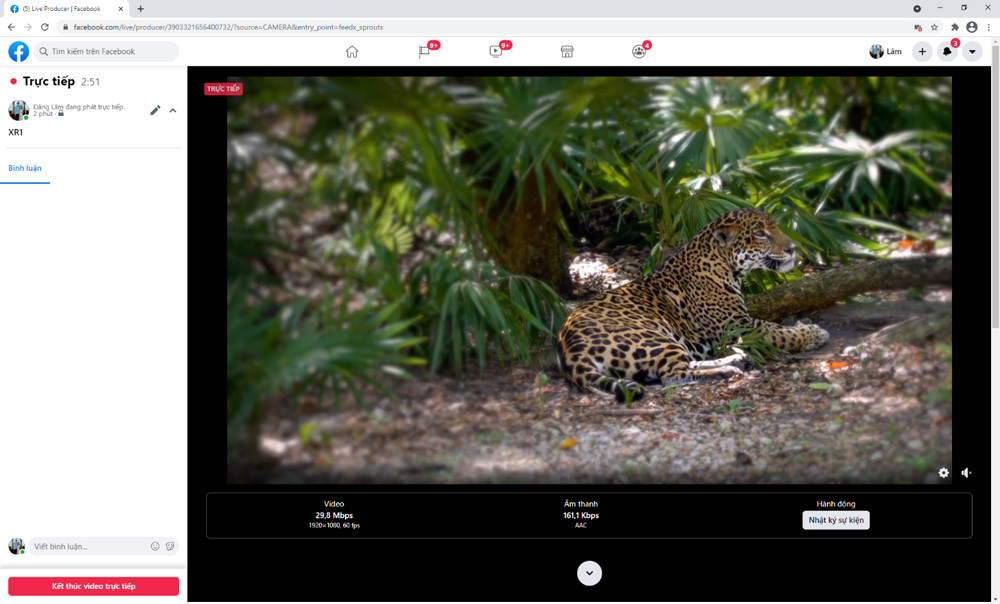Open emoji picker in comment box
This screenshot has width=1000, height=604.
[x=155, y=547]
